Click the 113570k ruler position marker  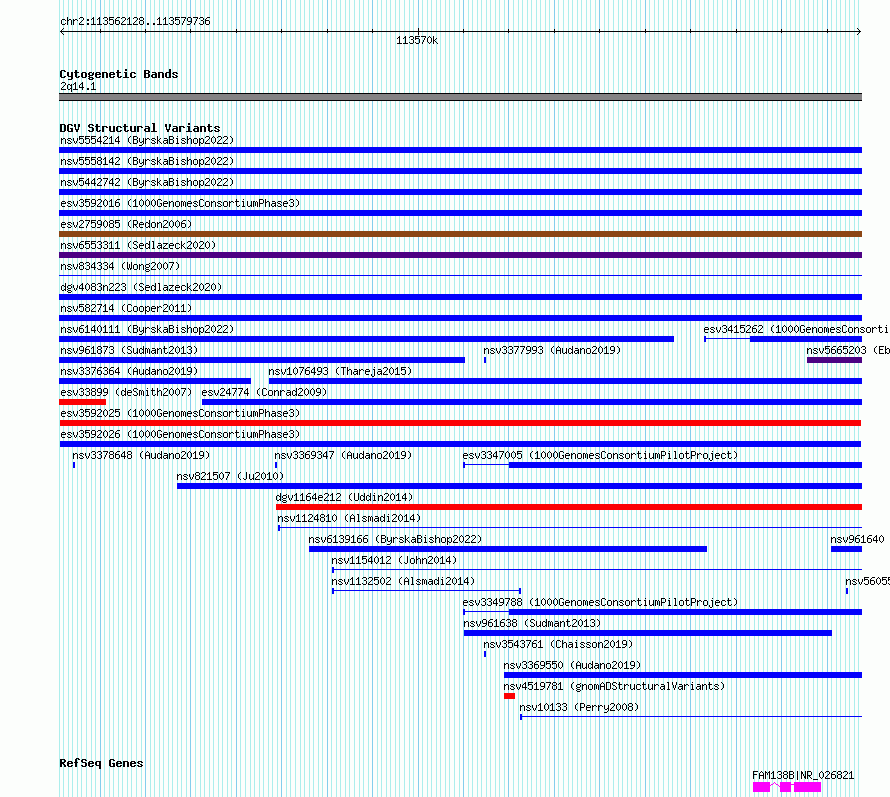click(417, 40)
